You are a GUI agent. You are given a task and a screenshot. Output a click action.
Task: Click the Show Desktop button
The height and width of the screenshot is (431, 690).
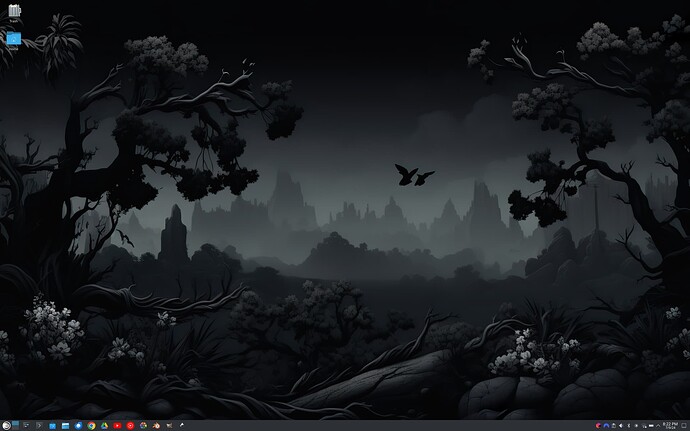[684, 425]
